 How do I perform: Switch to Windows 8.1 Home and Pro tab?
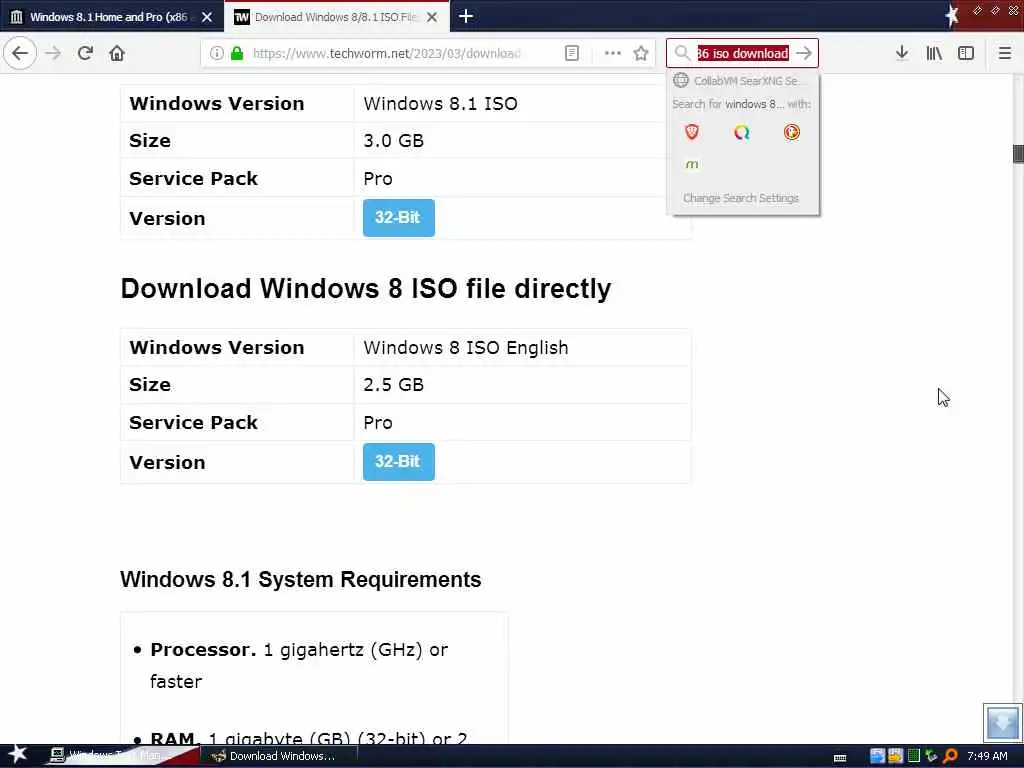(108, 17)
